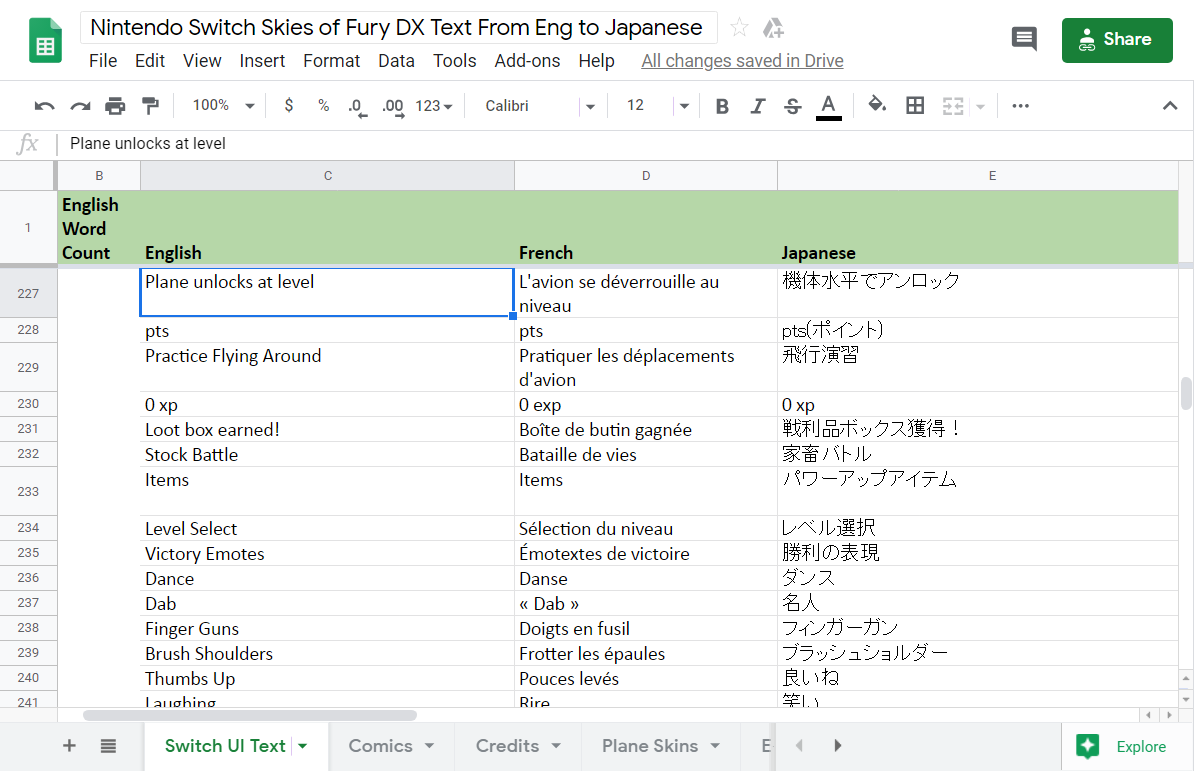The height and width of the screenshot is (771, 1194).
Task: Select column D header
Action: pyautogui.click(x=646, y=176)
